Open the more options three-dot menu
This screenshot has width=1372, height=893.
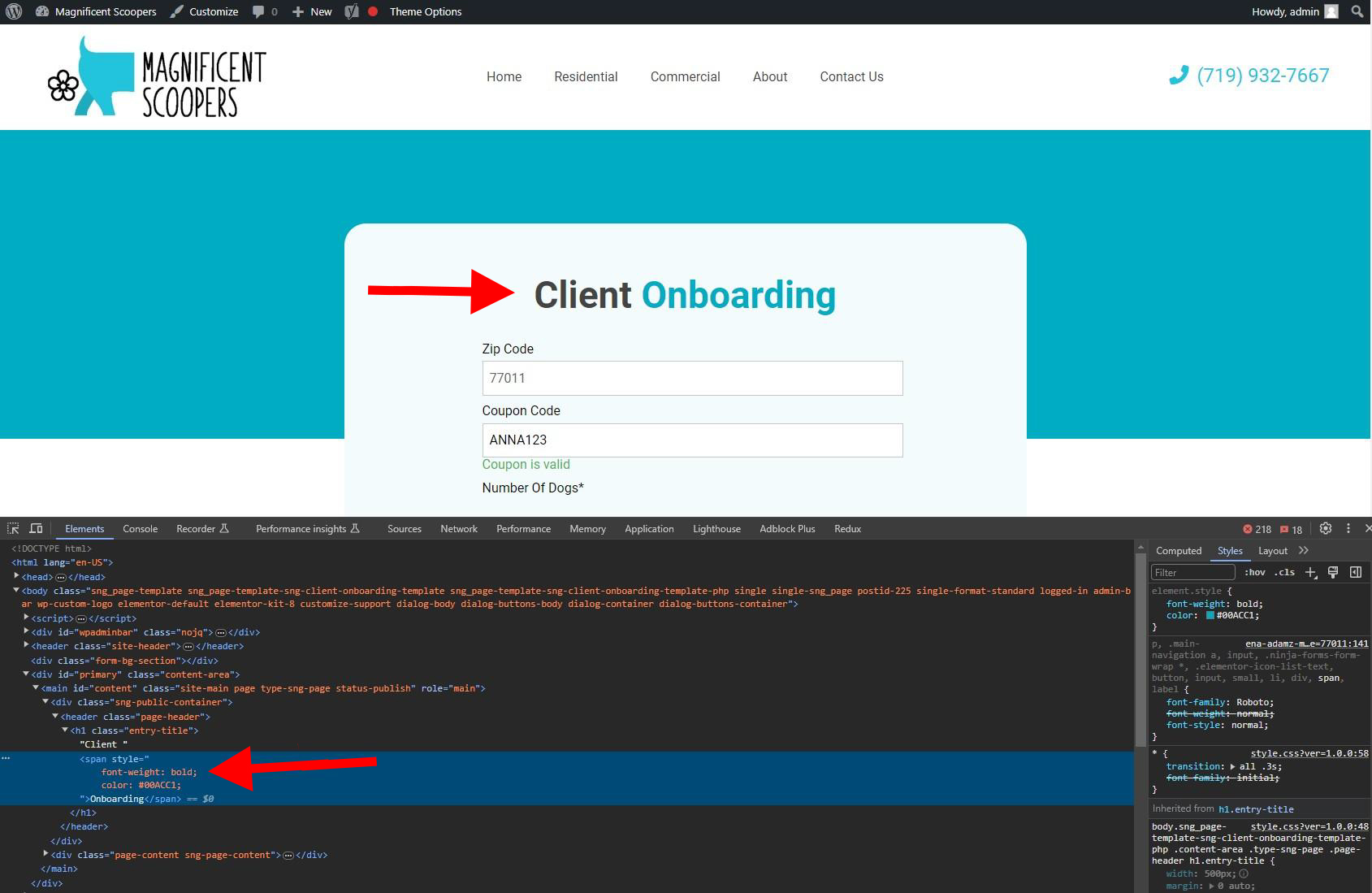[1348, 528]
